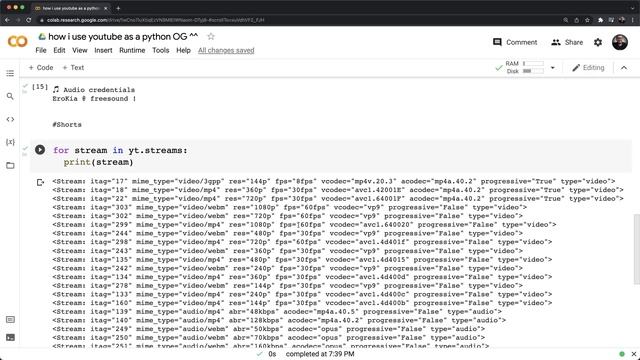Click All changes saved link
640x360 pixels.
(226, 50)
